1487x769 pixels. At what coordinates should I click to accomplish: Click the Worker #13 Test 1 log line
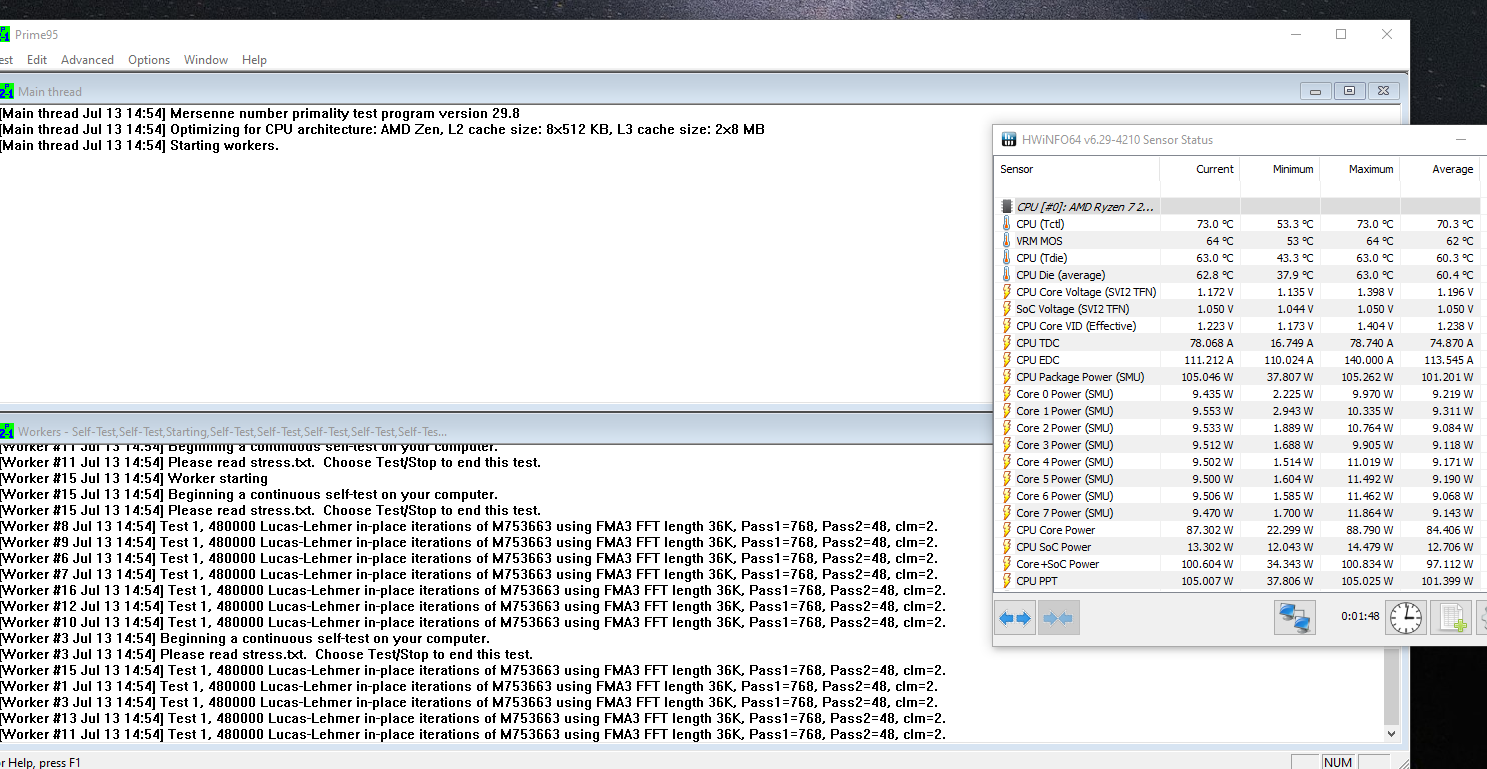(473, 718)
